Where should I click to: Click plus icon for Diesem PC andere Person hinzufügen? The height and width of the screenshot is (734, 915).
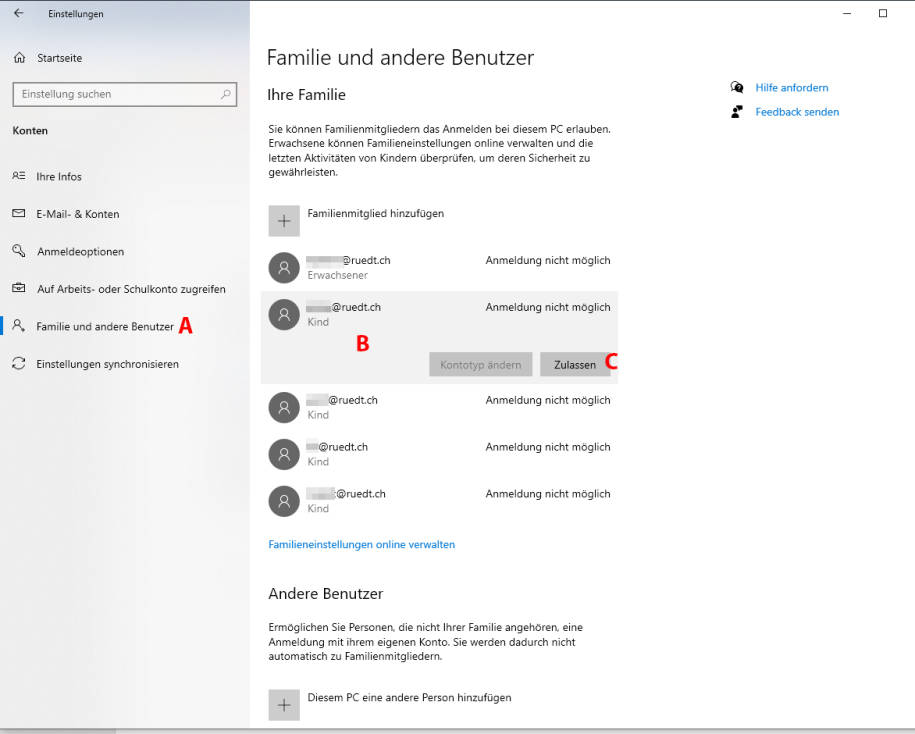284,705
